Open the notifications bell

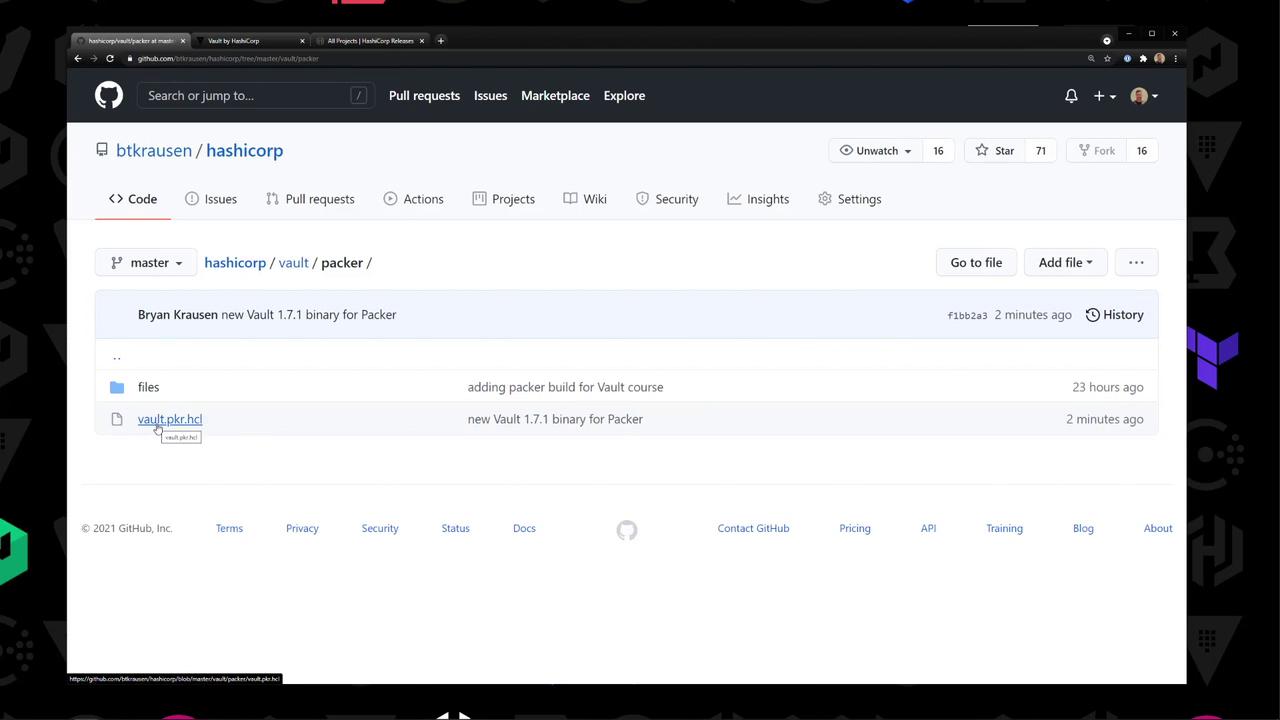click(1071, 96)
